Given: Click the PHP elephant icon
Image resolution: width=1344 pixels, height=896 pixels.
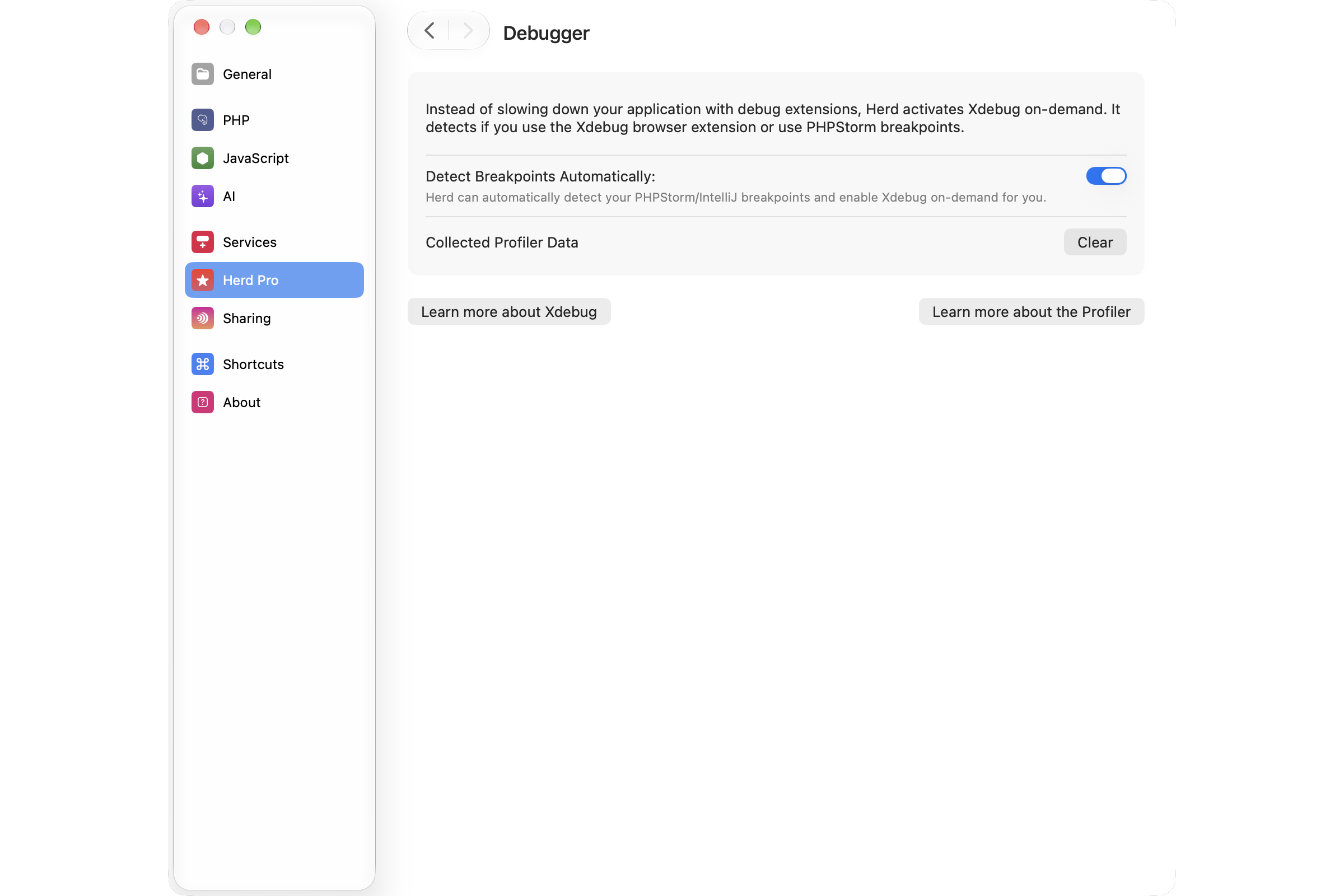Looking at the screenshot, I should [x=202, y=120].
